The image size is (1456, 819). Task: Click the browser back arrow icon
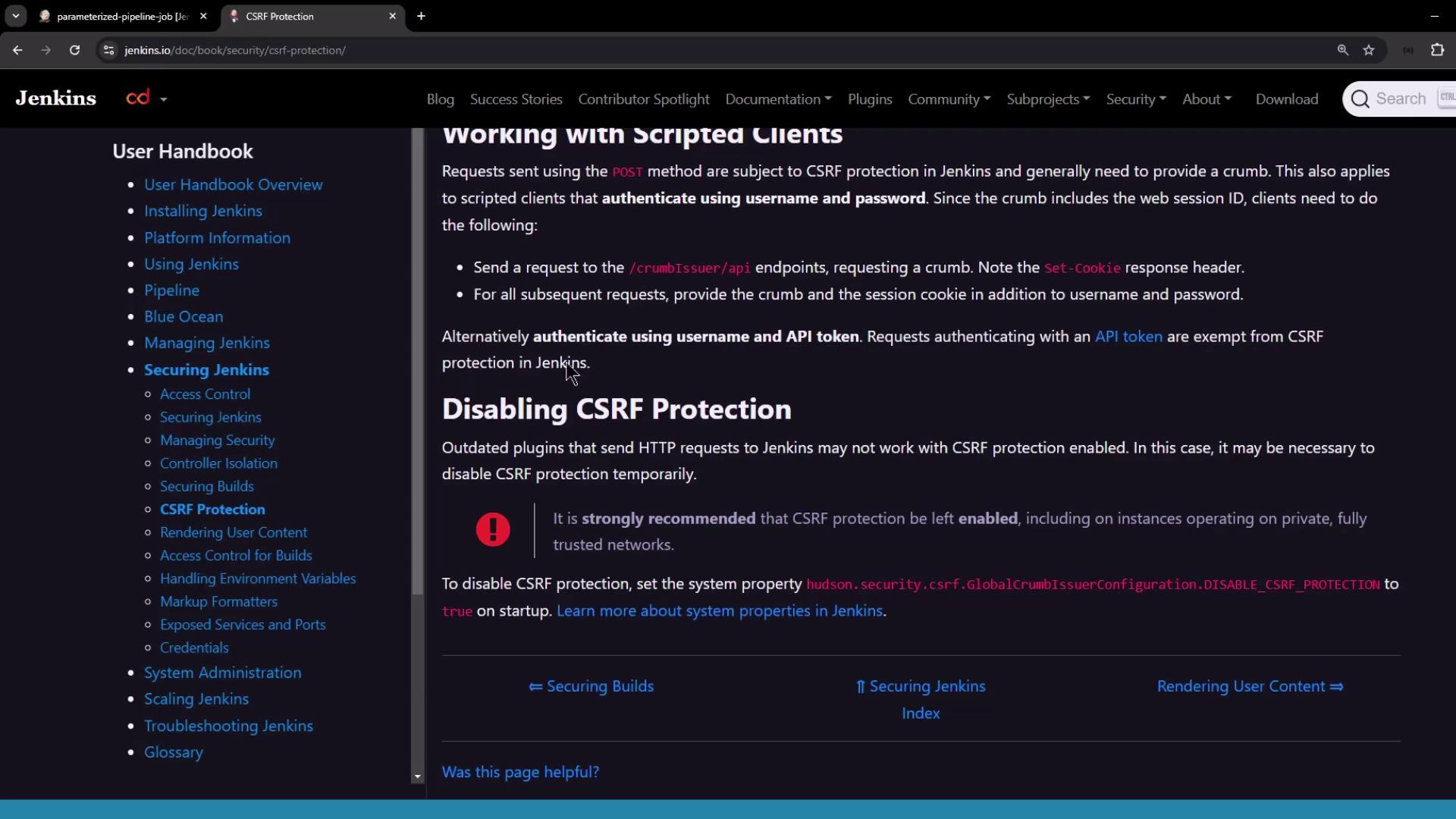point(17,50)
